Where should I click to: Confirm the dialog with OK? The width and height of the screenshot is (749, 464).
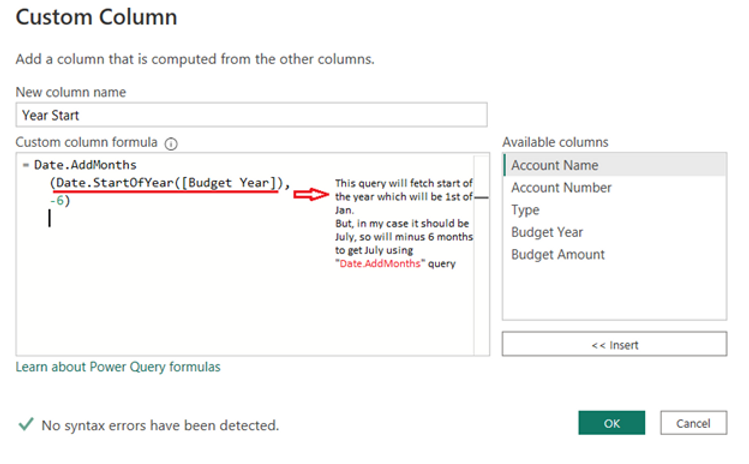click(x=611, y=423)
